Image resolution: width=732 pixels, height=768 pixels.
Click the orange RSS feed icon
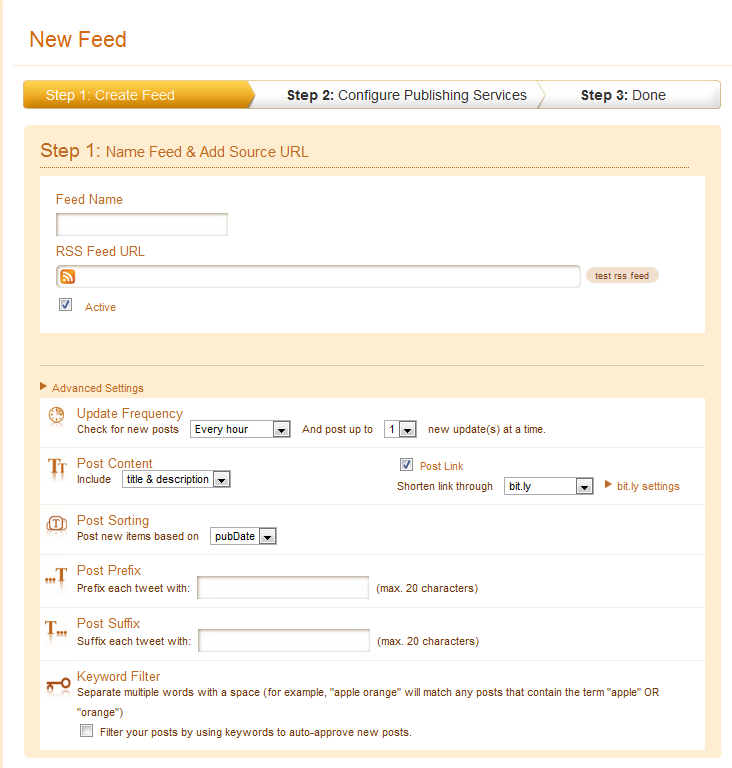[68, 277]
